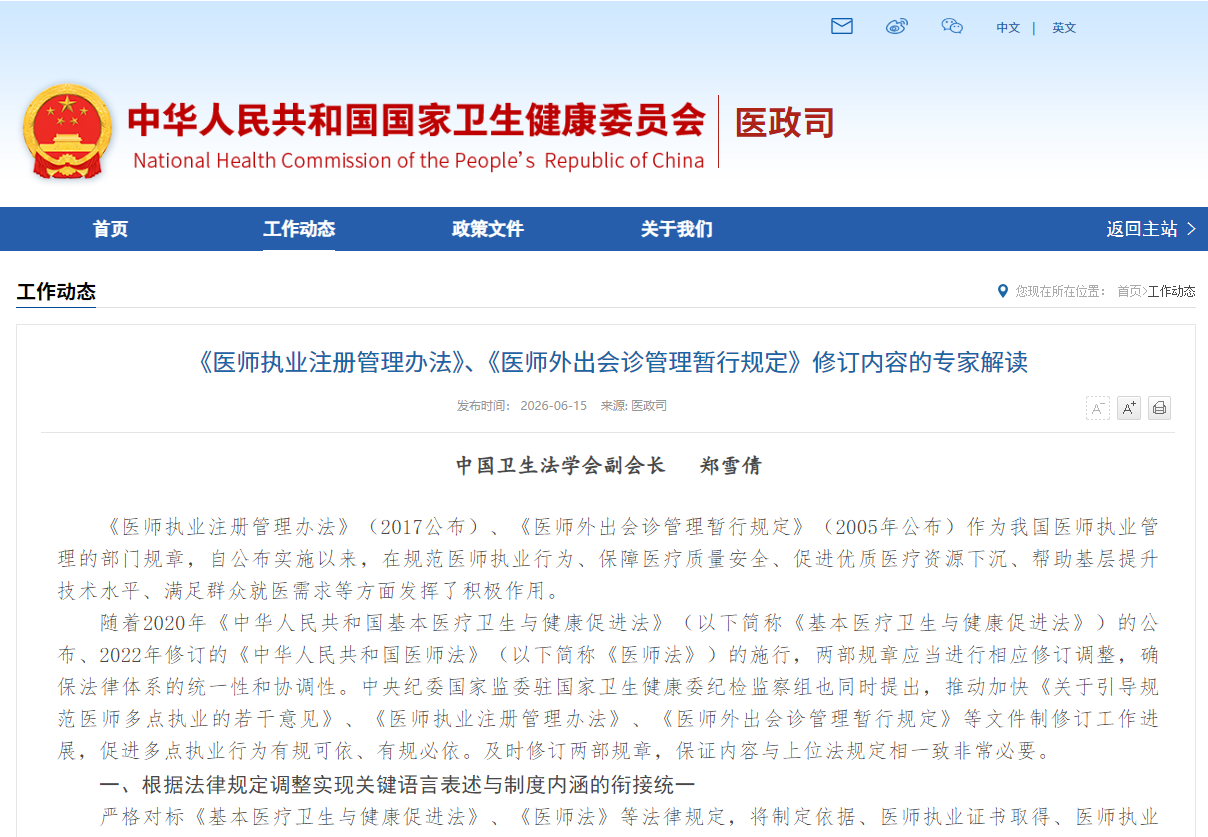Click 首页 in the breadcrumb
The image size is (1208, 837).
1129,291
